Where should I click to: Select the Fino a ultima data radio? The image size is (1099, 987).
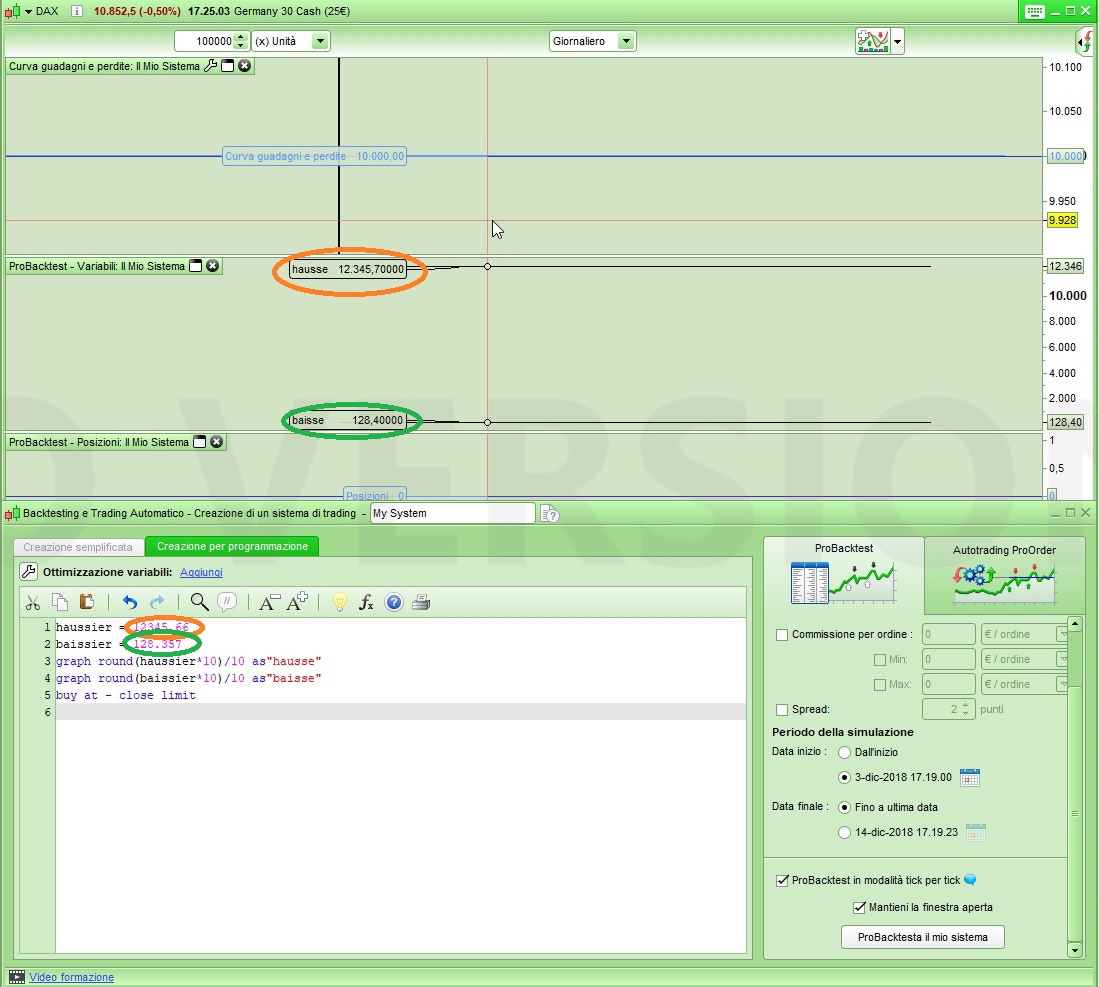(x=845, y=808)
